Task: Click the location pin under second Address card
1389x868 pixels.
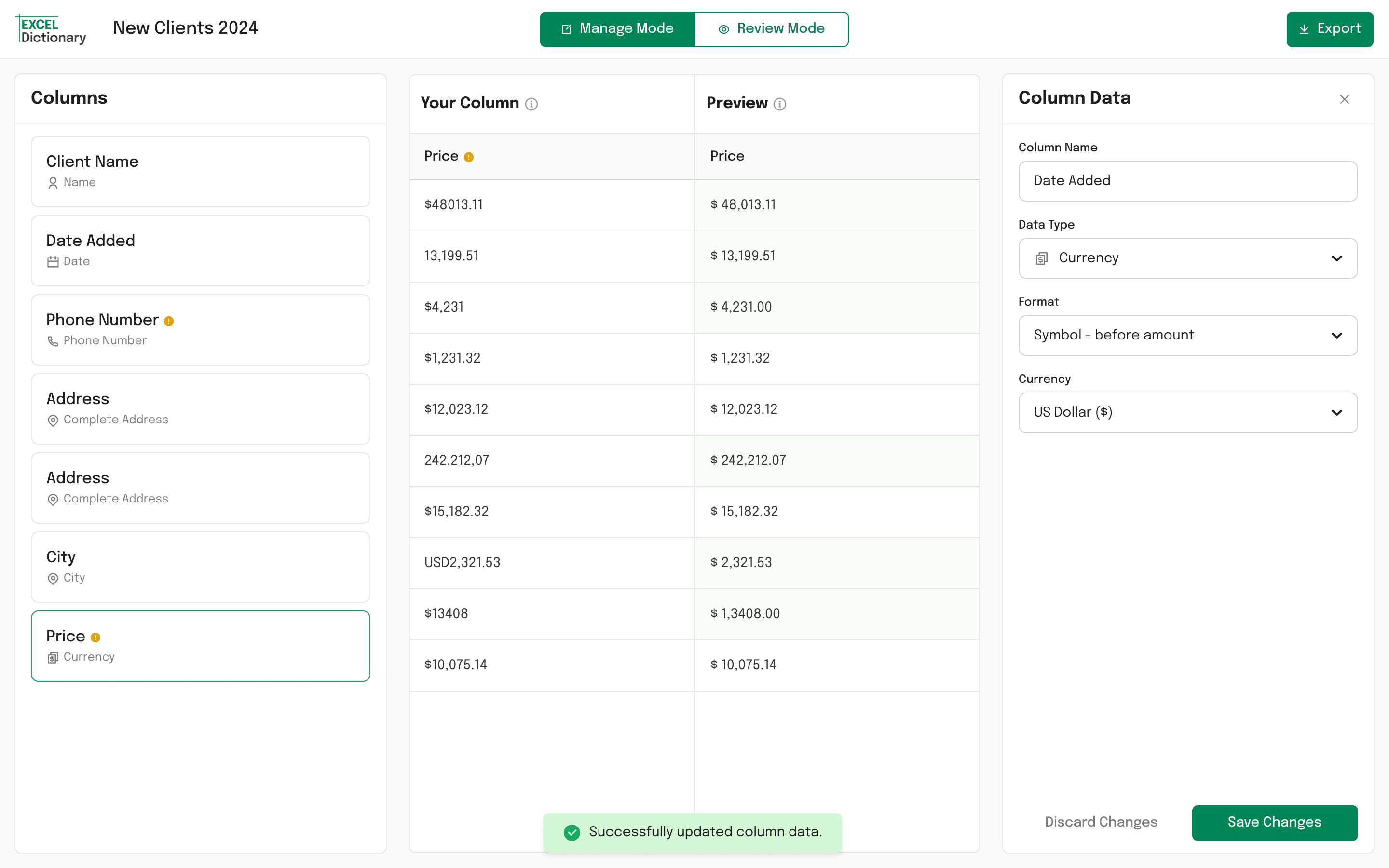Action: 53,500
